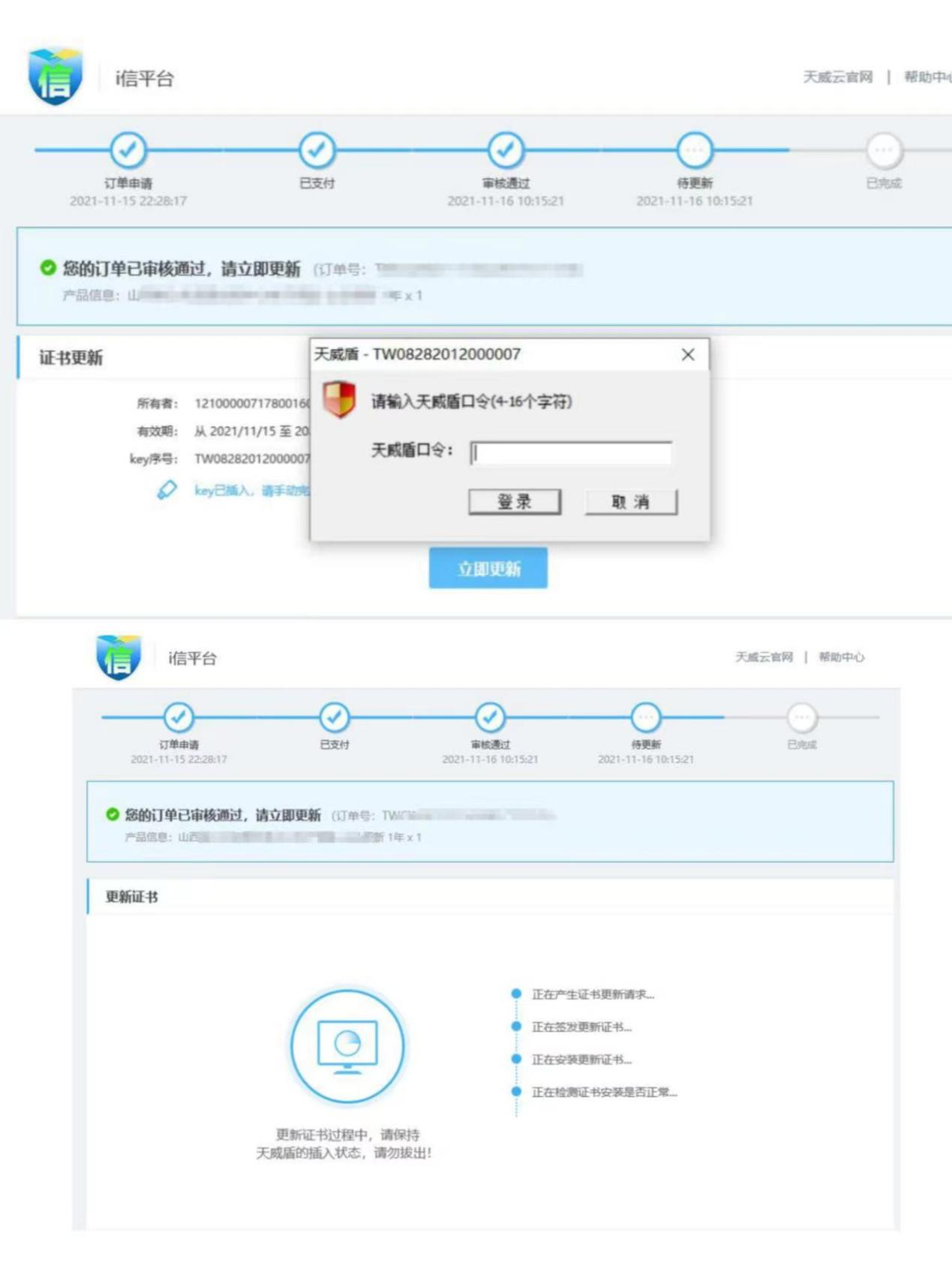952x1269 pixels.
Task: Select the 正在安装更新证书 progress step
Action: click(x=581, y=1060)
